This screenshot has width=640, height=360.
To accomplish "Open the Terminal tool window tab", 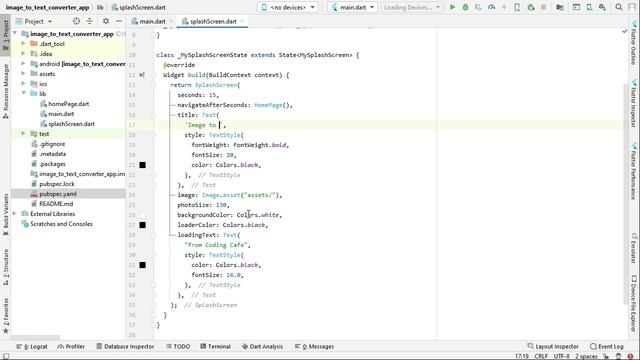I will [216, 346].
